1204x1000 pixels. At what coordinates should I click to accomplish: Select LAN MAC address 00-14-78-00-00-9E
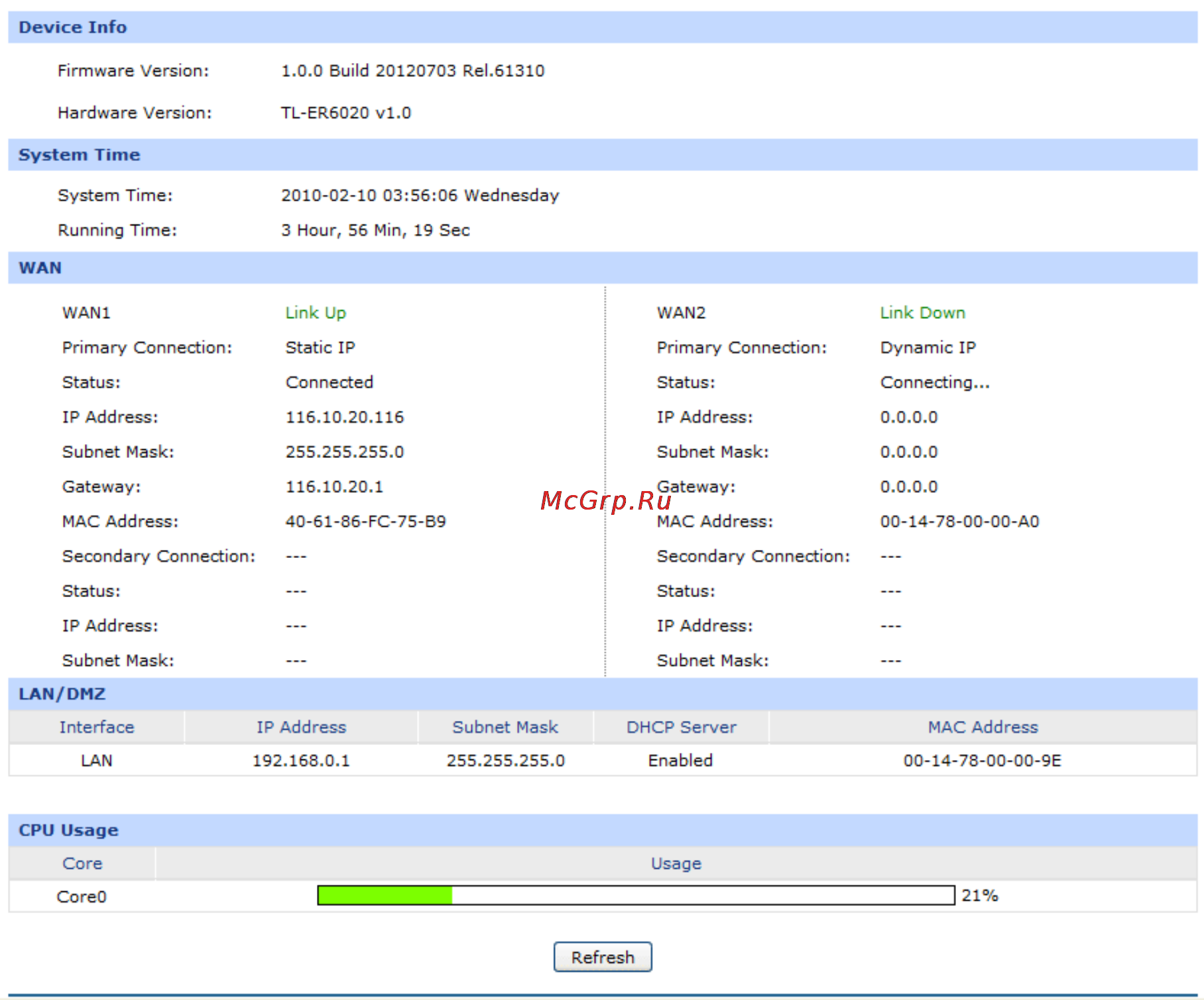pyautogui.click(x=983, y=760)
